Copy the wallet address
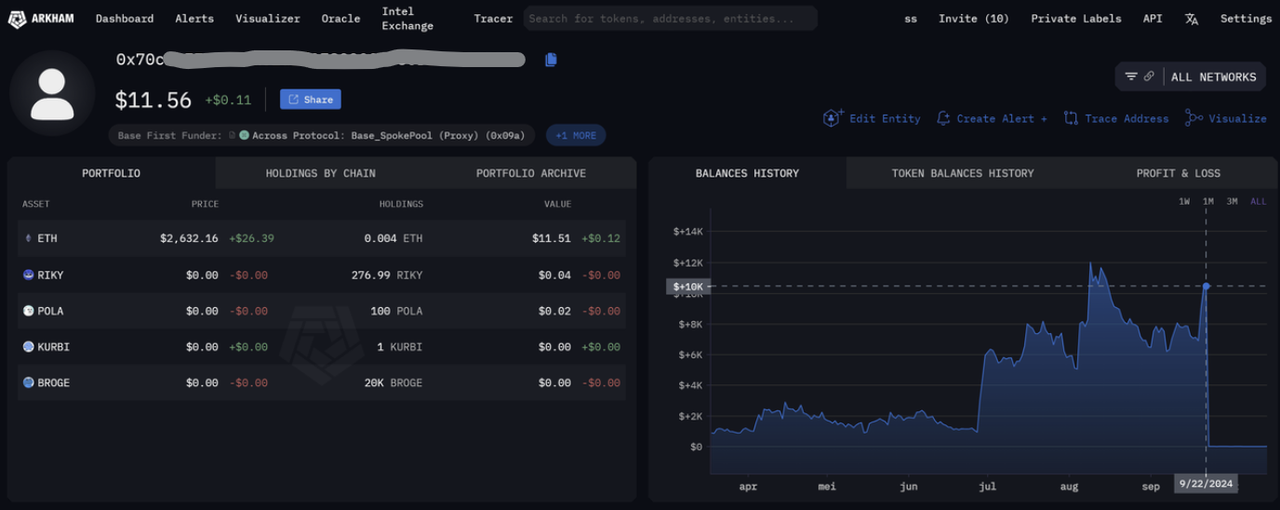This screenshot has width=1280, height=510. pyautogui.click(x=550, y=60)
